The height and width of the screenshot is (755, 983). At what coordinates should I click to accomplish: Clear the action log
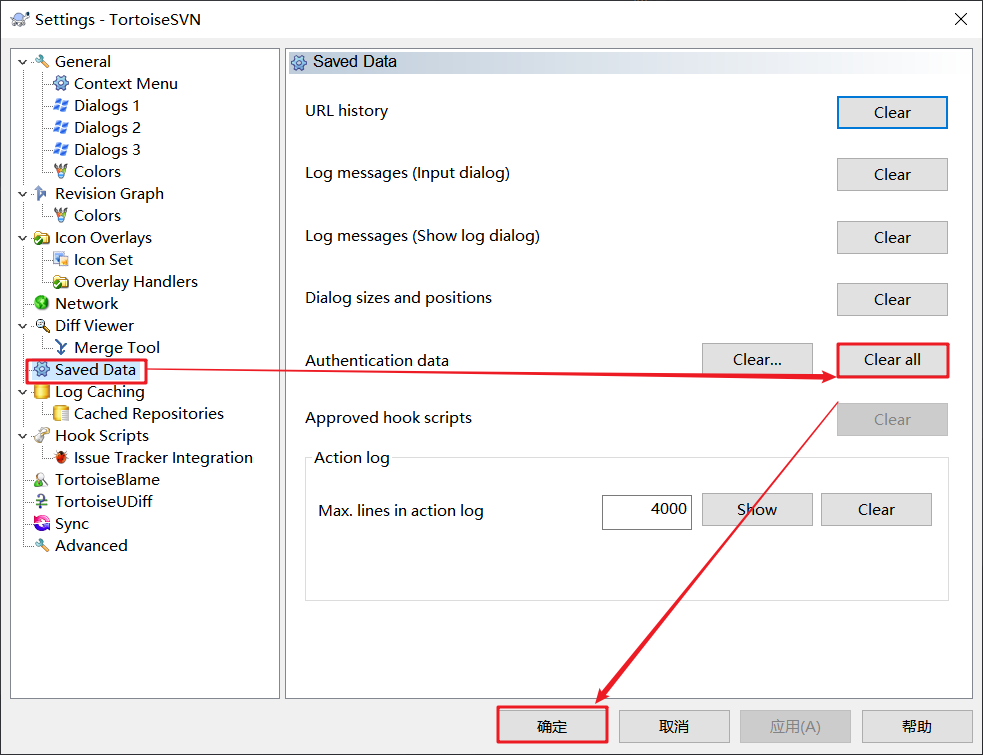tap(876, 509)
